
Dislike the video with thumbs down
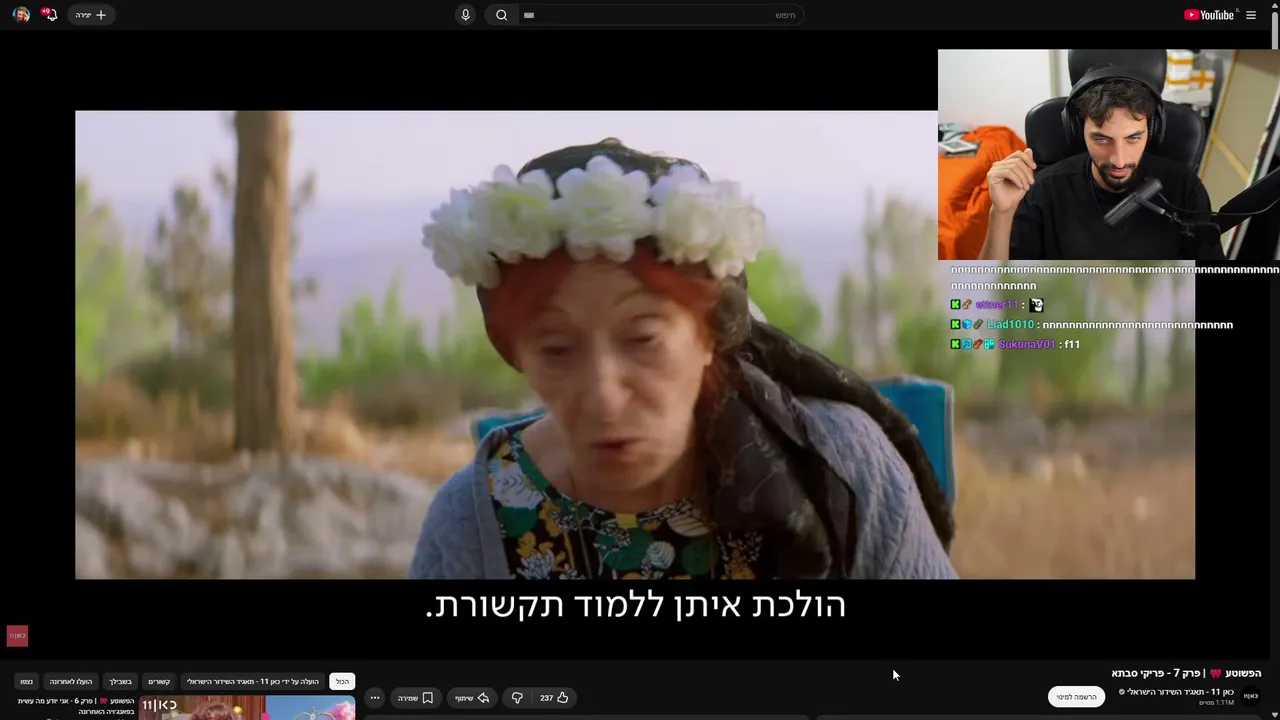pos(517,698)
